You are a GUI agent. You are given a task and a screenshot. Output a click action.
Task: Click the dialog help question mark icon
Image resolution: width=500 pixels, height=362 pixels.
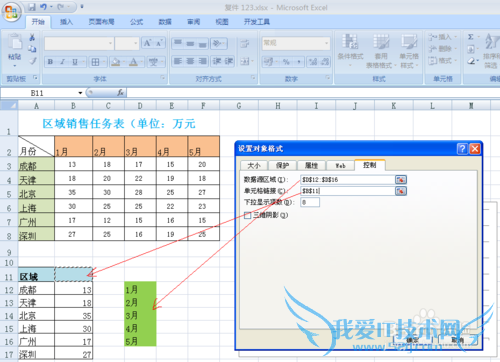point(462,149)
